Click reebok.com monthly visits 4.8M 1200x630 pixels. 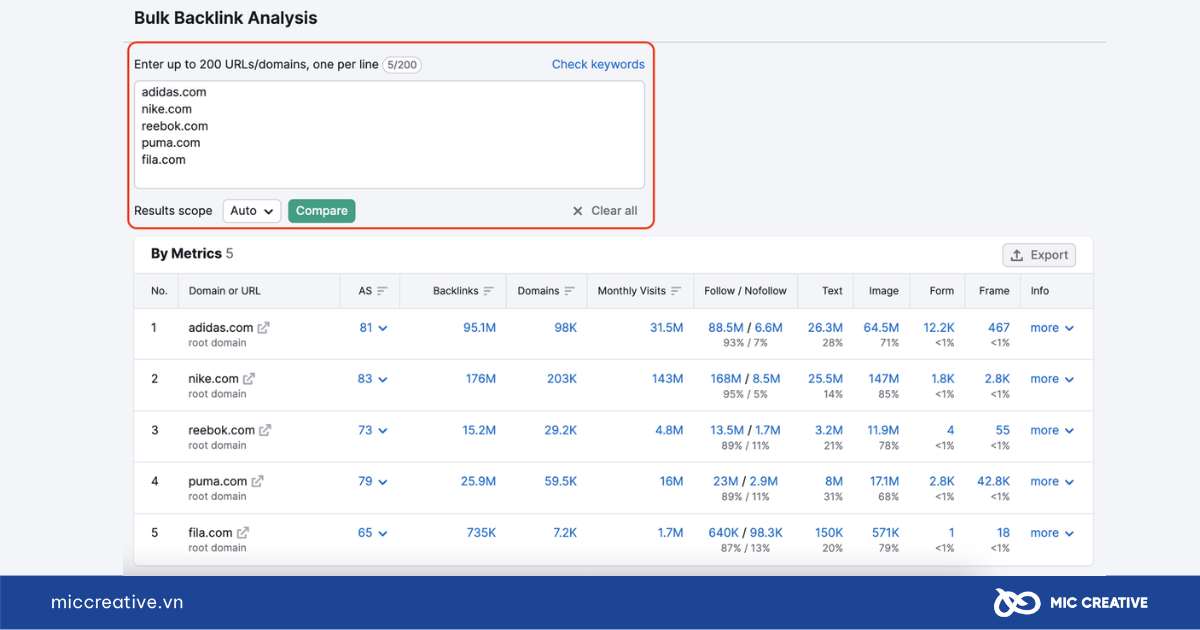669,430
